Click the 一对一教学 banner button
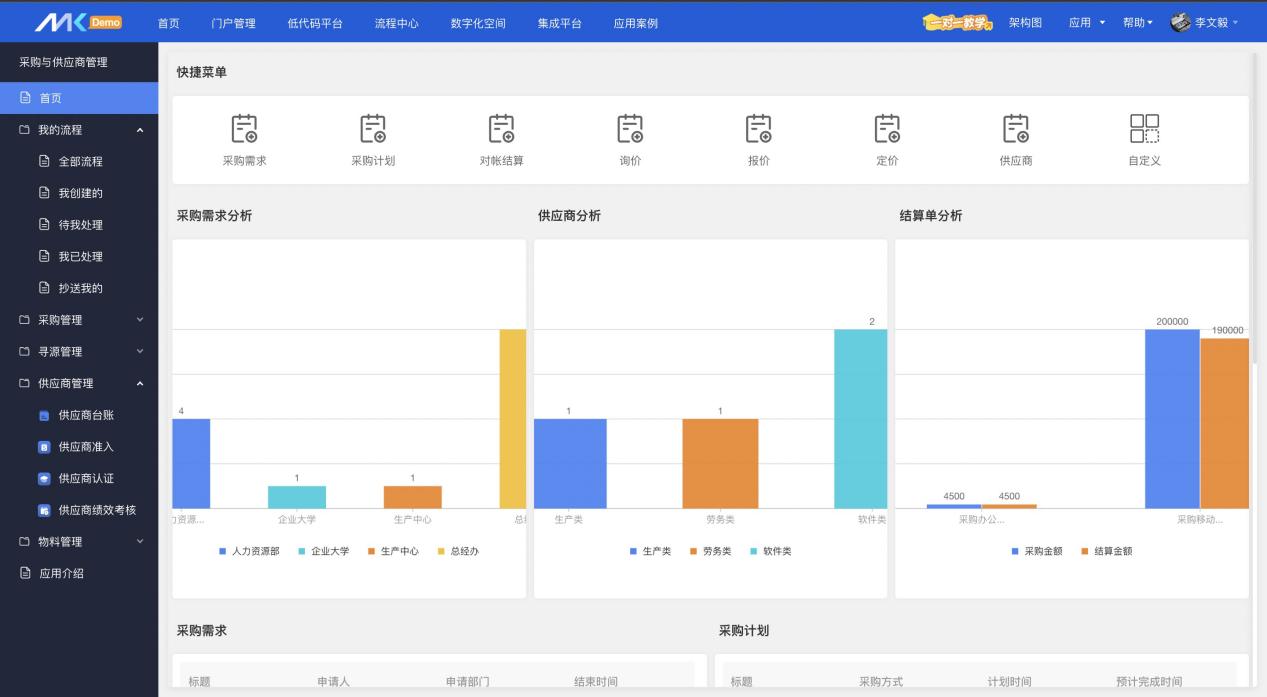The image size is (1267, 697). 957,23
